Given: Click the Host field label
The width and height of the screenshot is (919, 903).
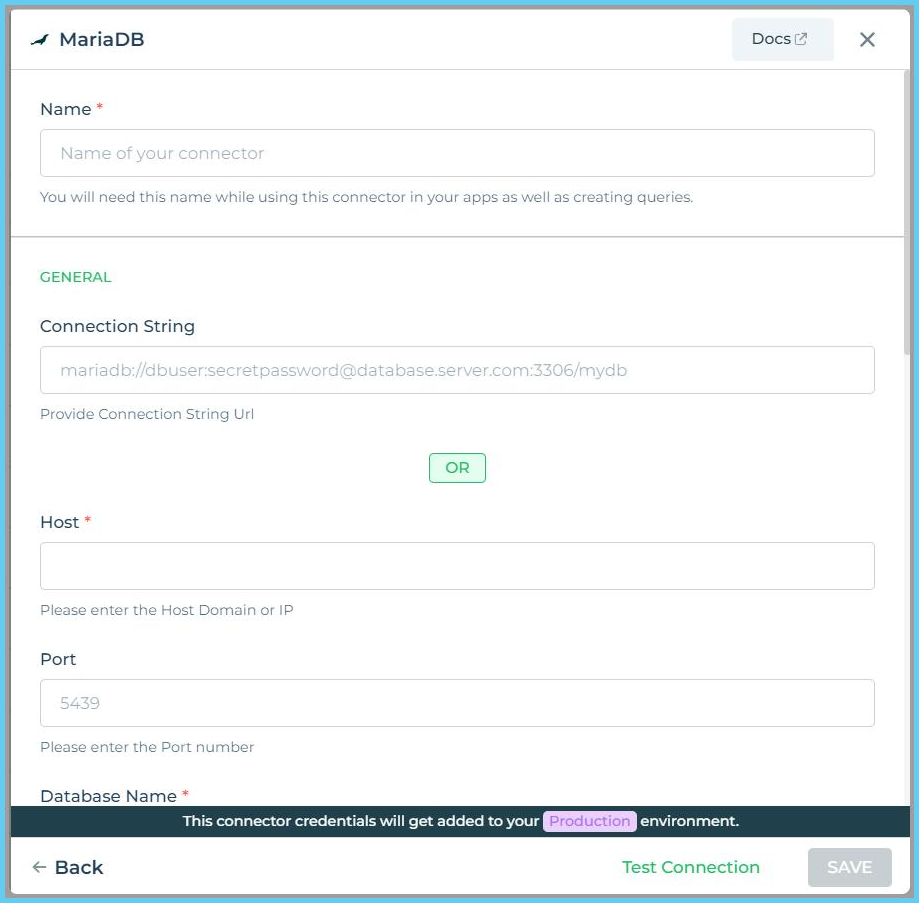Looking at the screenshot, I should click(60, 522).
